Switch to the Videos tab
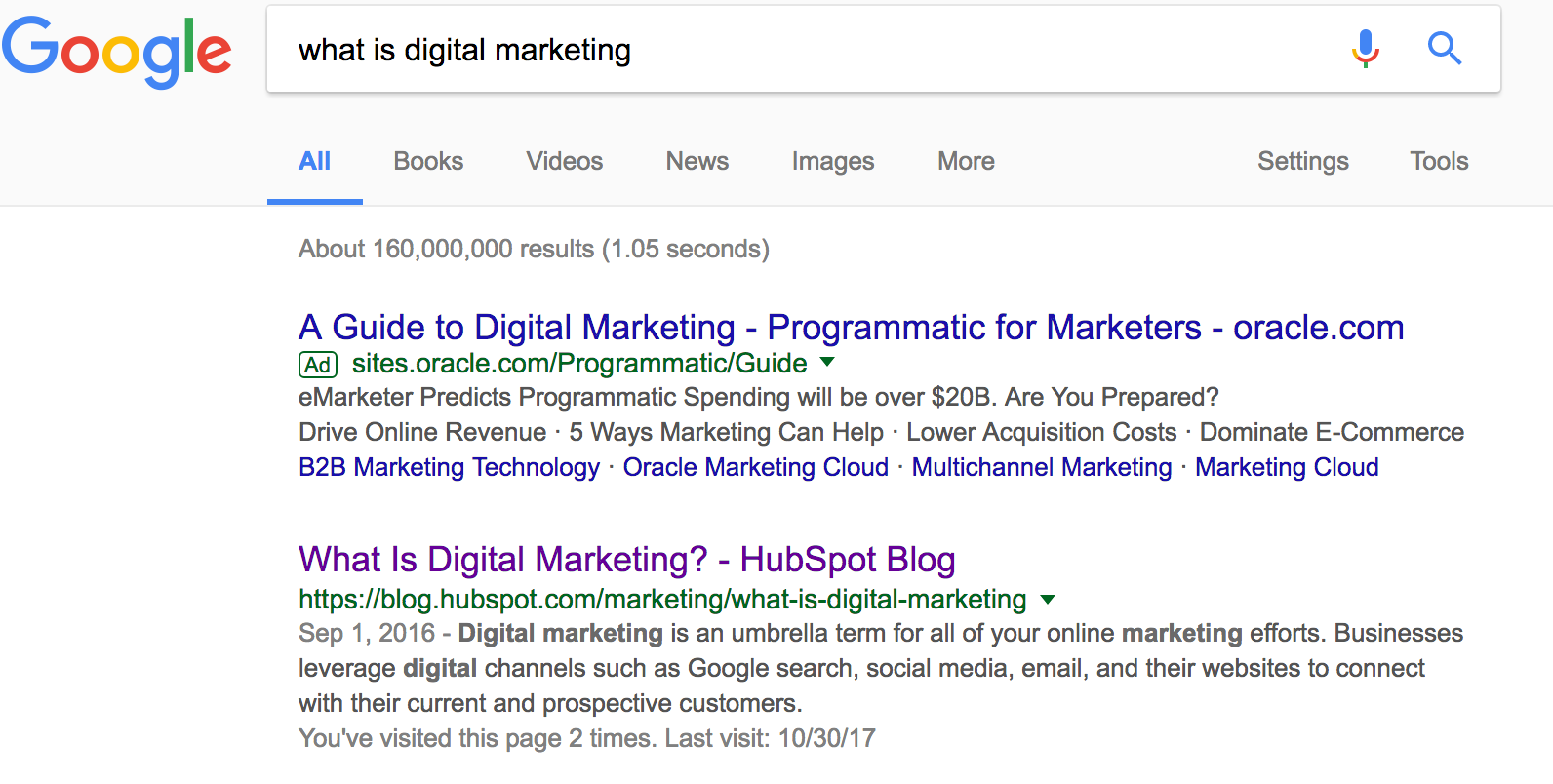 pos(564,161)
